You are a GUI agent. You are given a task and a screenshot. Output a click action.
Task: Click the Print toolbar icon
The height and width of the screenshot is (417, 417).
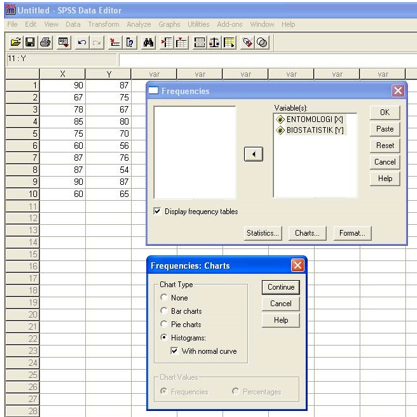click(x=46, y=43)
